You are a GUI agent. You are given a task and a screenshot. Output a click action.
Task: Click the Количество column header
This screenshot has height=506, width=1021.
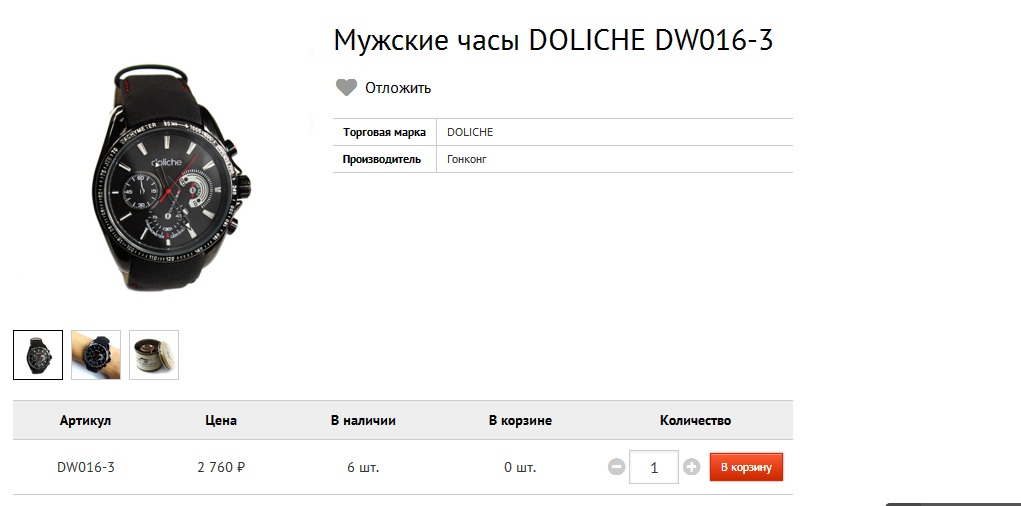pos(695,420)
